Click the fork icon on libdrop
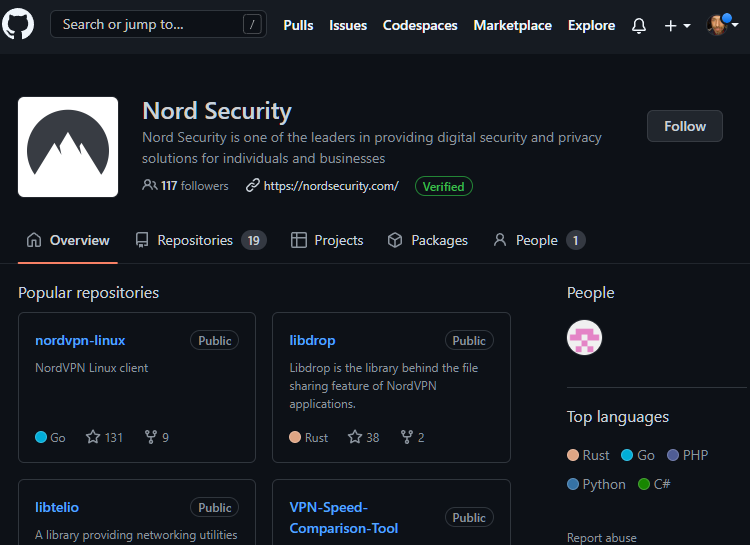The image size is (750, 545). (407, 437)
